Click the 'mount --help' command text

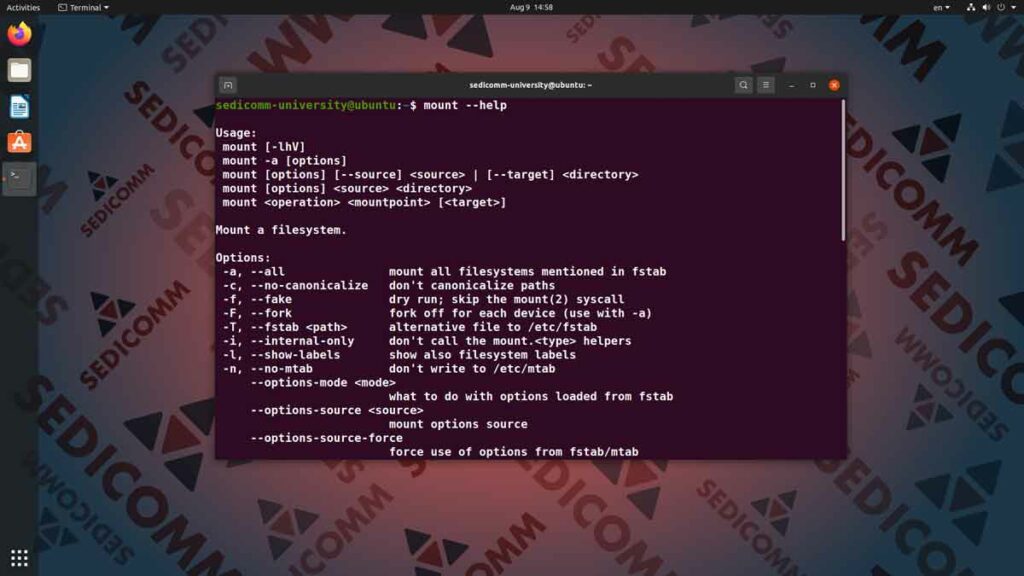[465, 105]
